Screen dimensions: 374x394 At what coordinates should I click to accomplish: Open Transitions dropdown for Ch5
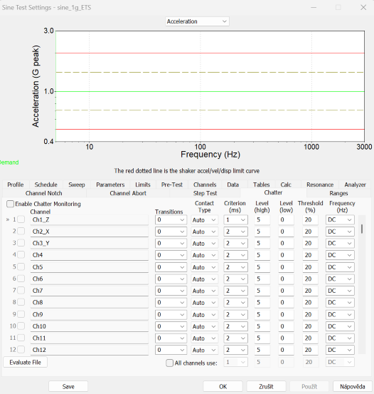[x=171, y=267]
